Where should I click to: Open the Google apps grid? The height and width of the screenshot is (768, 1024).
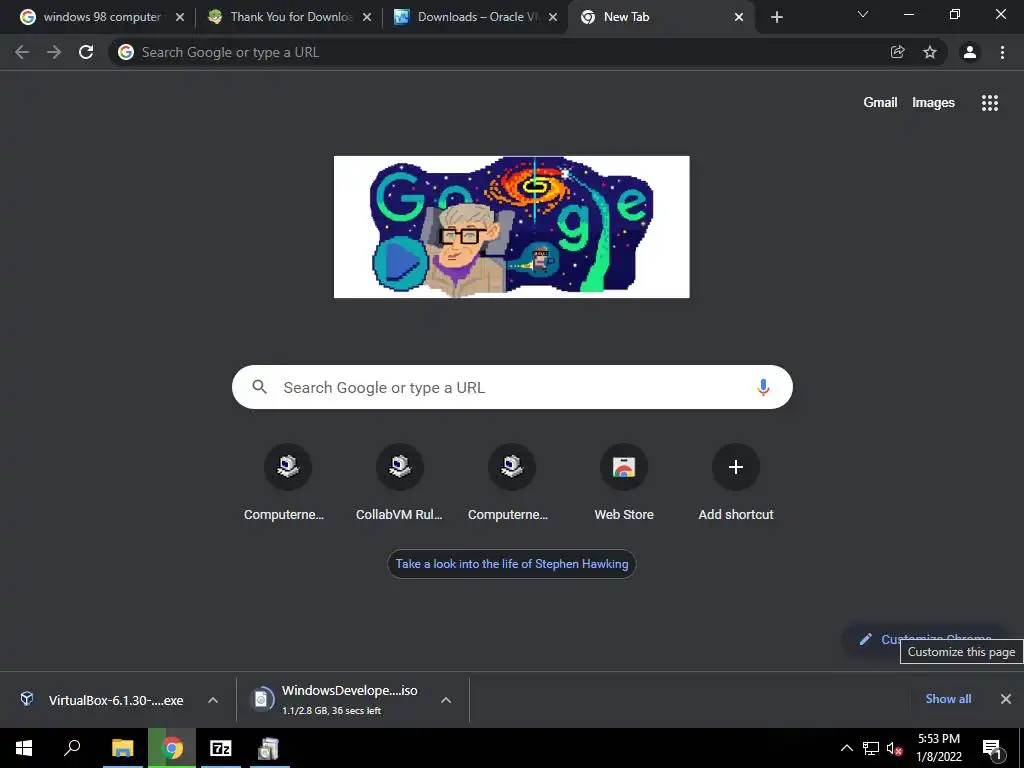990,103
